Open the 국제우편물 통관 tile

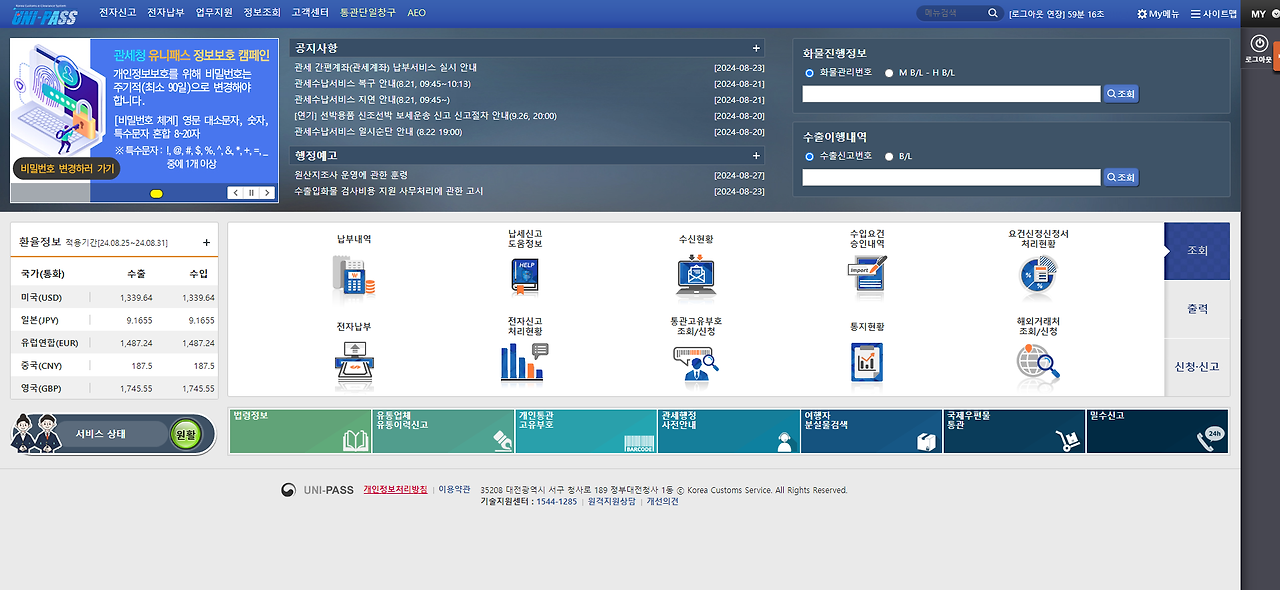pyautogui.click(x=1014, y=431)
